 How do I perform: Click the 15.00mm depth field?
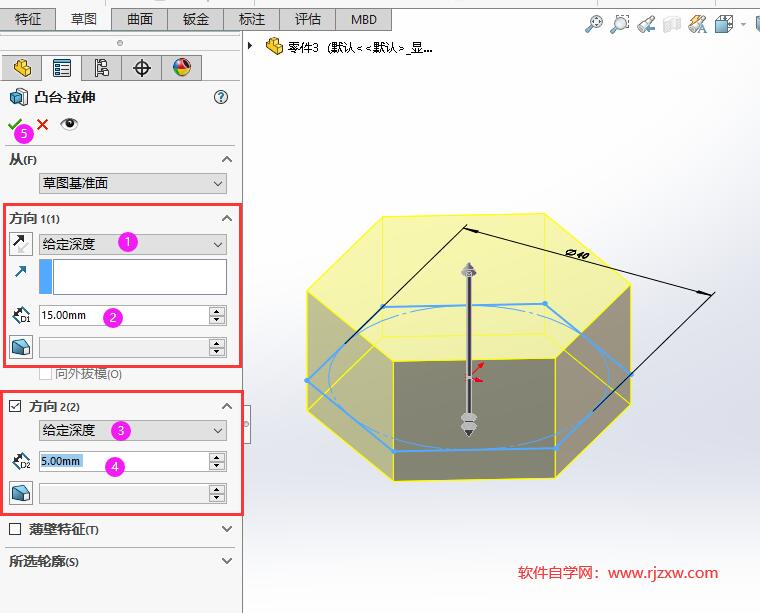[124, 315]
